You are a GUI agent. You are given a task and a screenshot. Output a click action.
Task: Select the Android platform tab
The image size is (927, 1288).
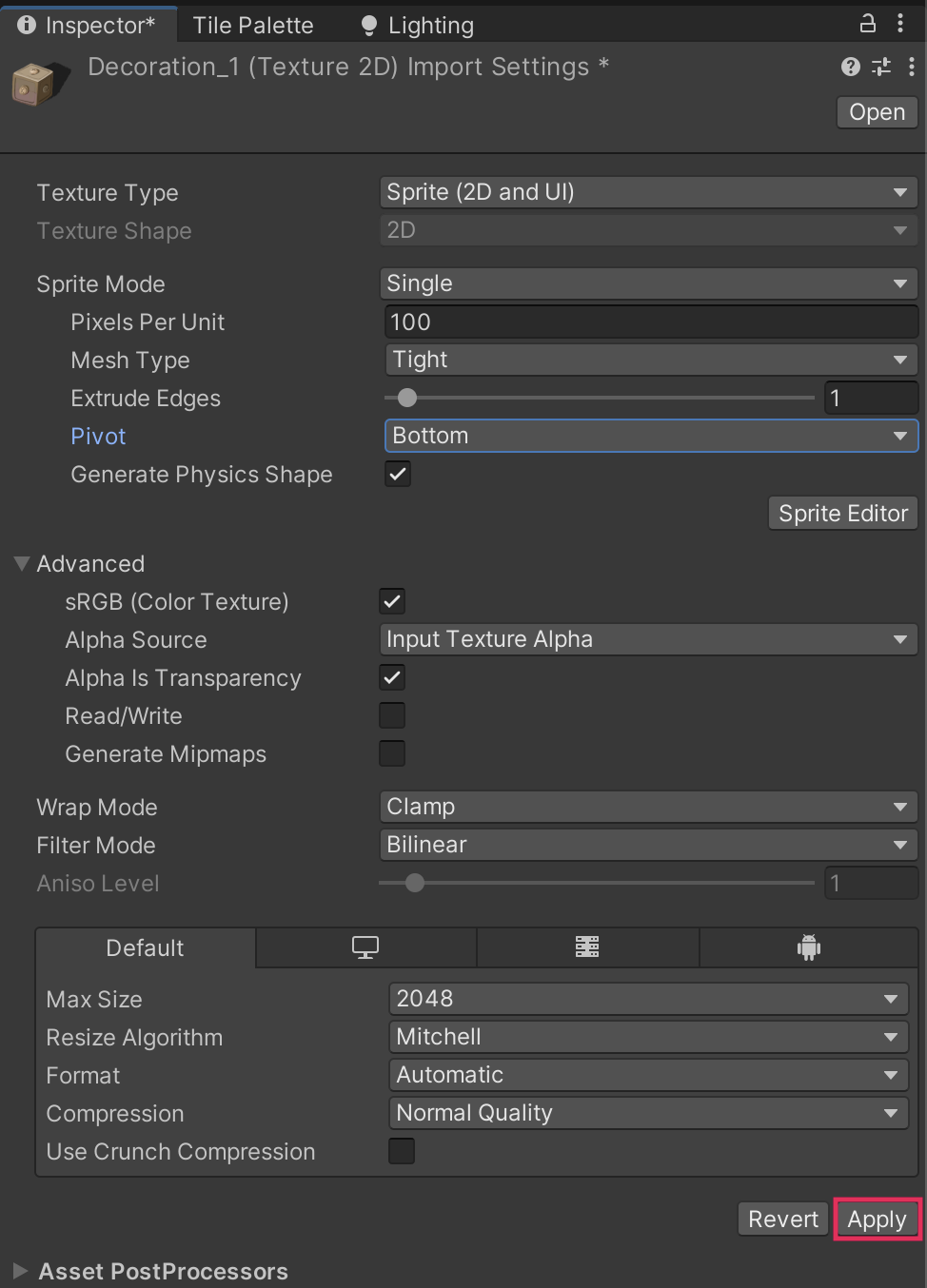coord(809,947)
